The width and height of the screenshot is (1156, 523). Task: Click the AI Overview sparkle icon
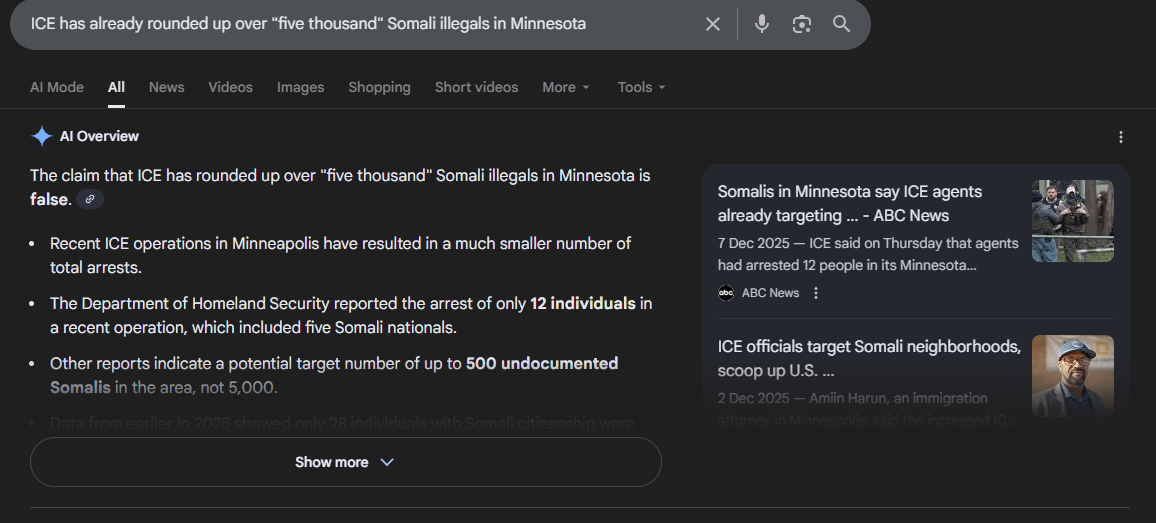[x=41, y=136]
